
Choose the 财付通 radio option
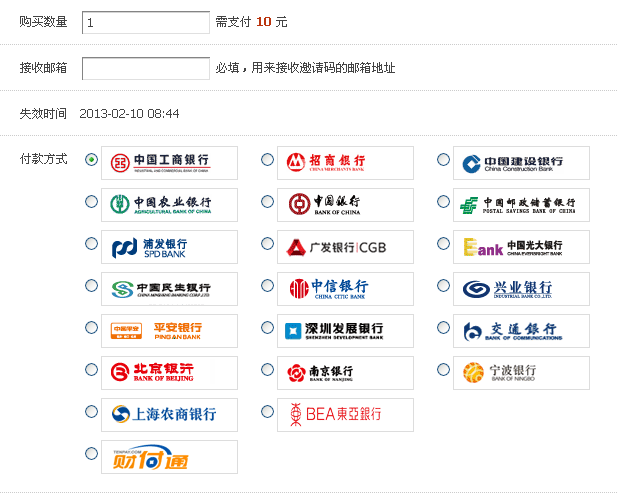pyautogui.click(x=91, y=453)
